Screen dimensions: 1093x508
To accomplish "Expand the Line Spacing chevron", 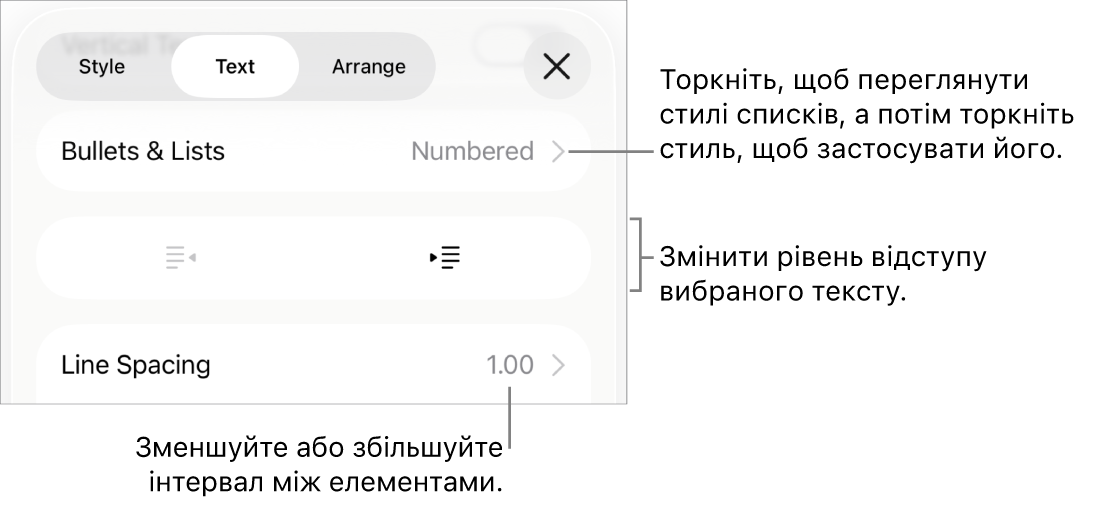I will [x=559, y=365].
